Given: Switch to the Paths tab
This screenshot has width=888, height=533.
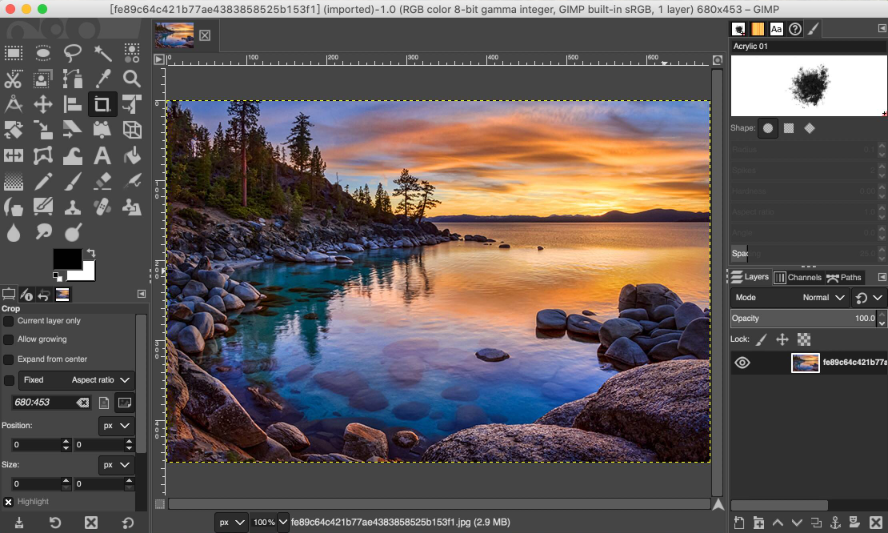Looking at the screenshot, I should coord(845,277).
